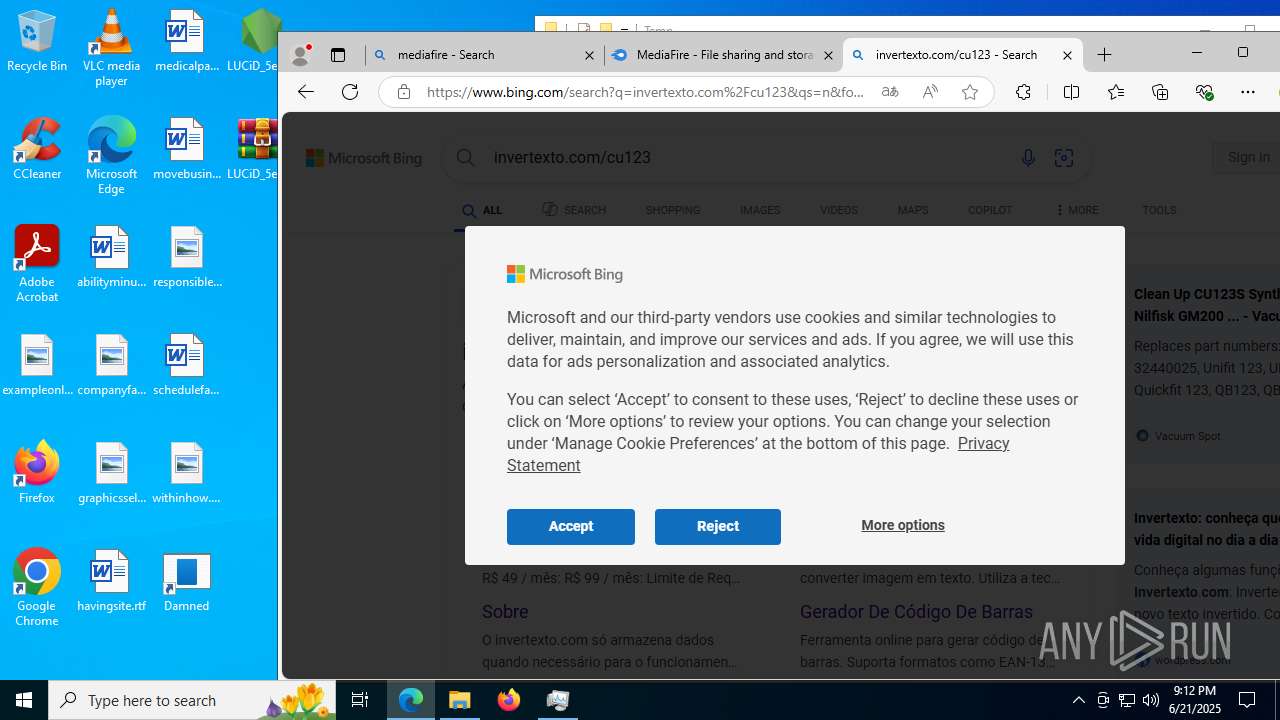This screenshot has width=1280, height=720.
Task: Select the medicalpa... Word document icon
Action: click(x=186, y=41)
